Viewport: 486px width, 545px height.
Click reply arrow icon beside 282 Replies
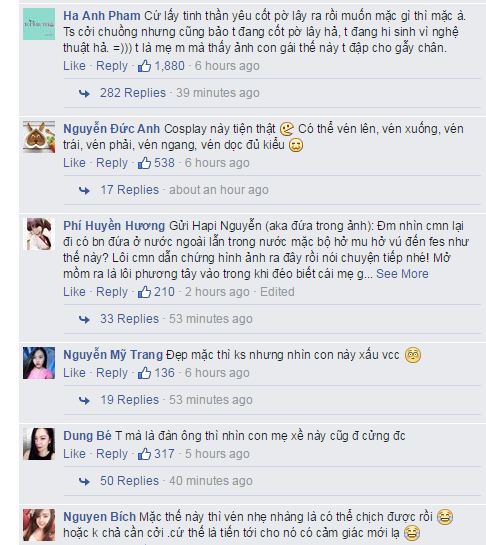coord(84,93)
